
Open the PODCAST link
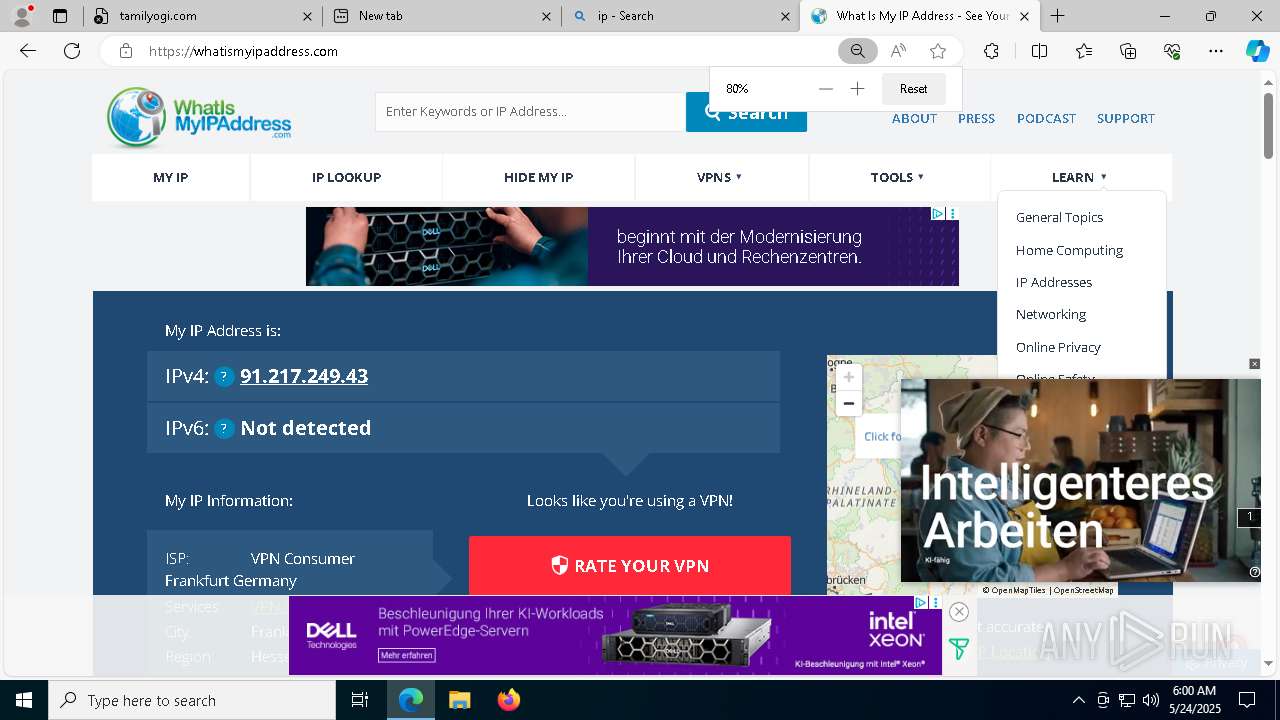pyautogui.click(x=1046, y=118)
